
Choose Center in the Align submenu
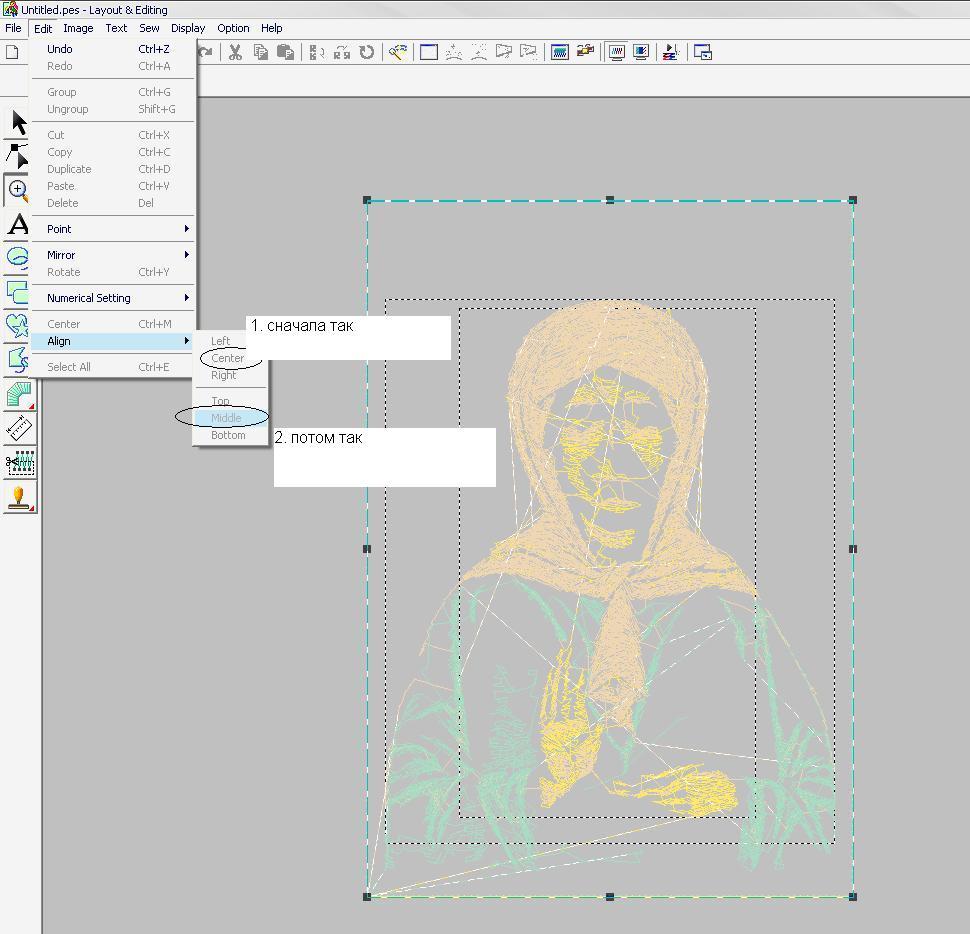pos(228,358)
